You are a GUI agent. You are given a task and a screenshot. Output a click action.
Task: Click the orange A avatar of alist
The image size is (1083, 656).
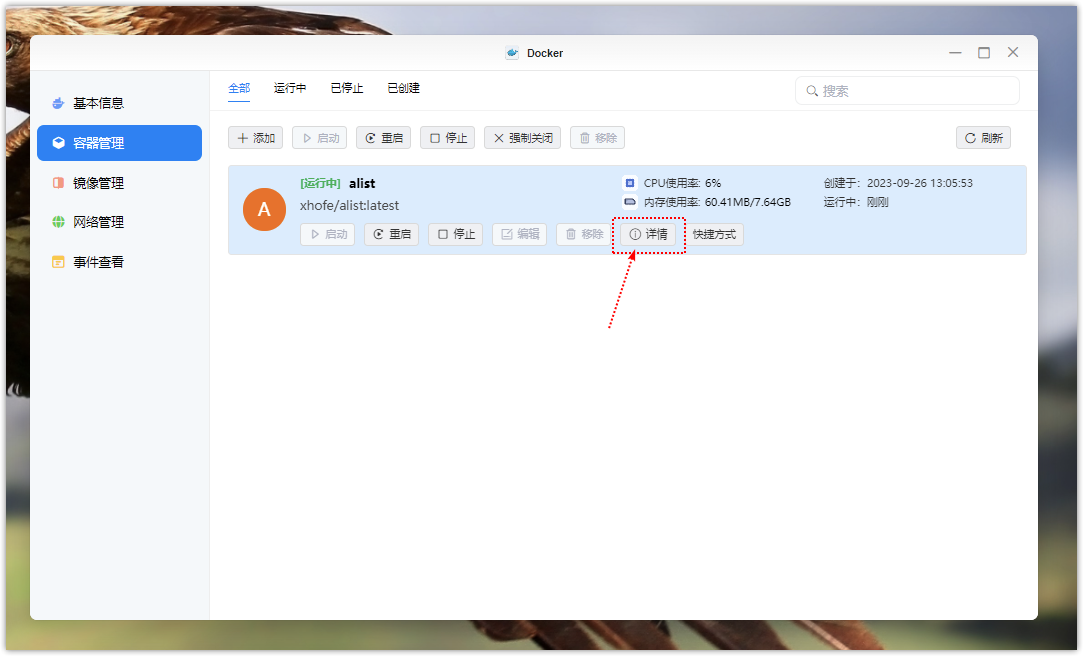[x=265, y=209]
